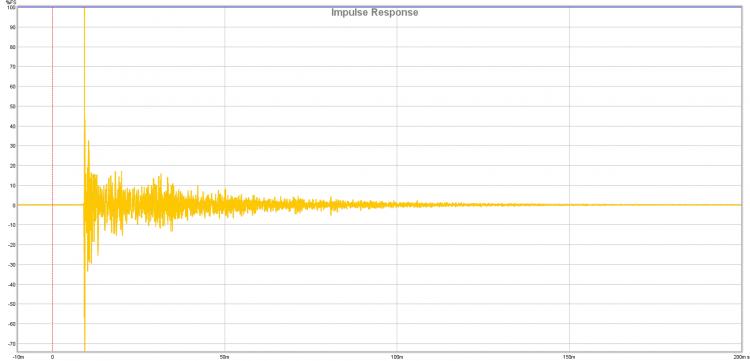Click the 50 value on vertical axis

tap(13, 107)
